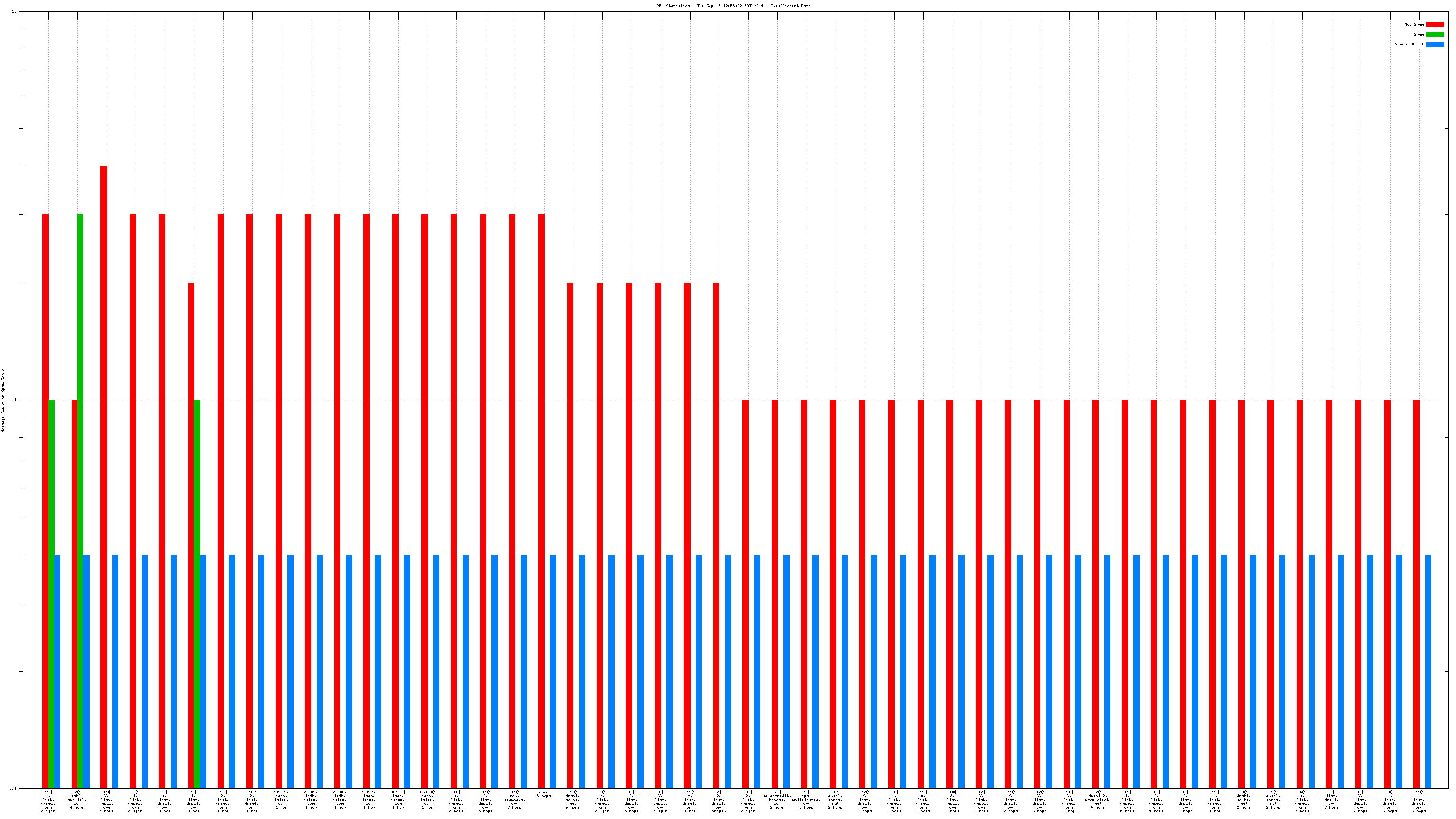Click the red Not Spam legend swatch
Viewport: 1456px width, 819px height.
(1435, 24)
